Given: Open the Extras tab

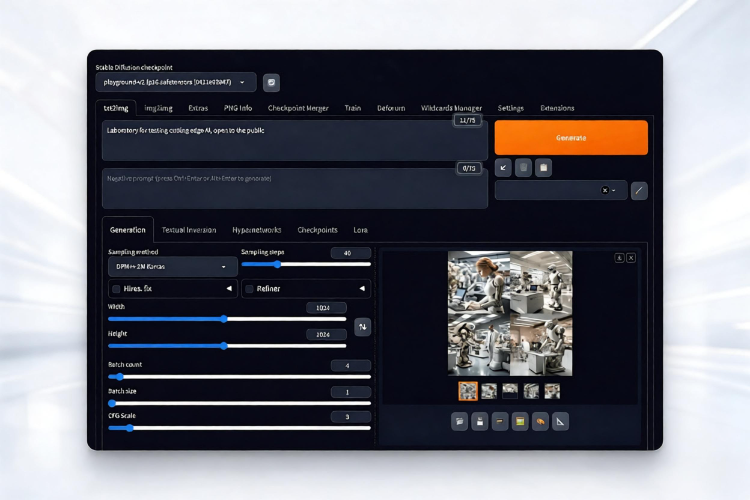Looking at the screenshot, I should [x=198, y=108].
